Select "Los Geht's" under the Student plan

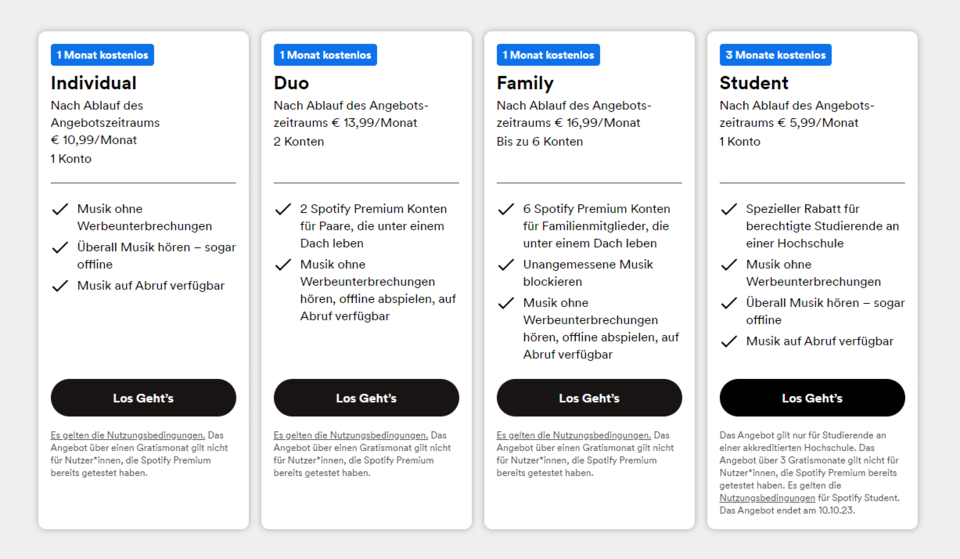812,398
